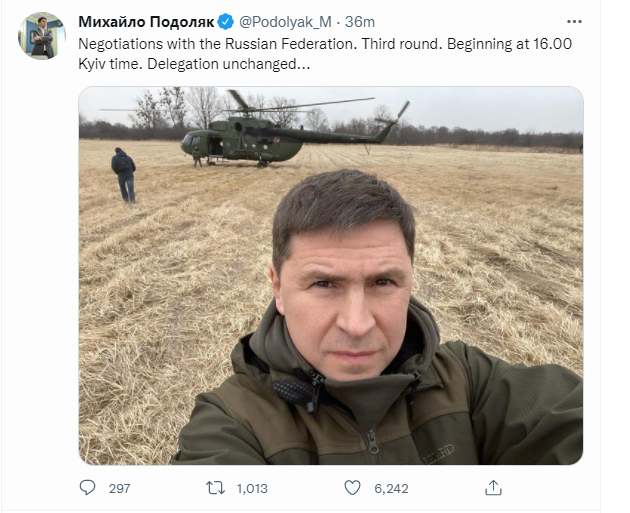View the 297 replies count
Viewport: 630px width, 513px height.
pos(120,488)
